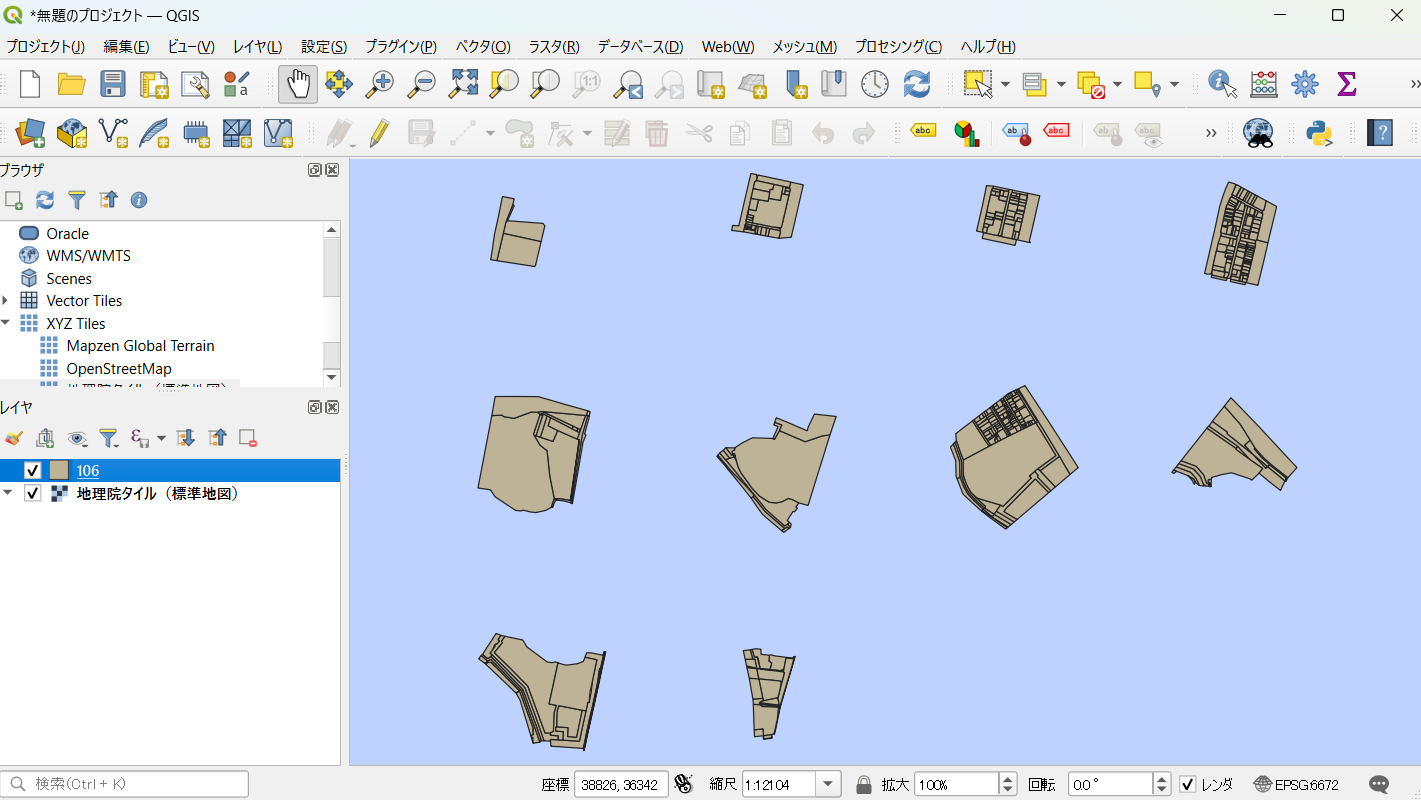Open the レイヤ(L) menu

click(x=257, y=47)
